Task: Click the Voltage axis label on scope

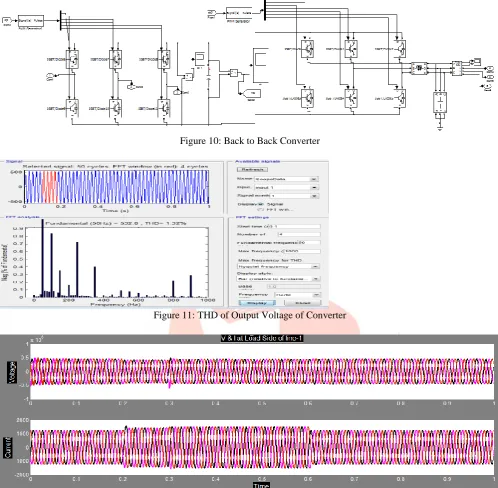Action: 12,372
